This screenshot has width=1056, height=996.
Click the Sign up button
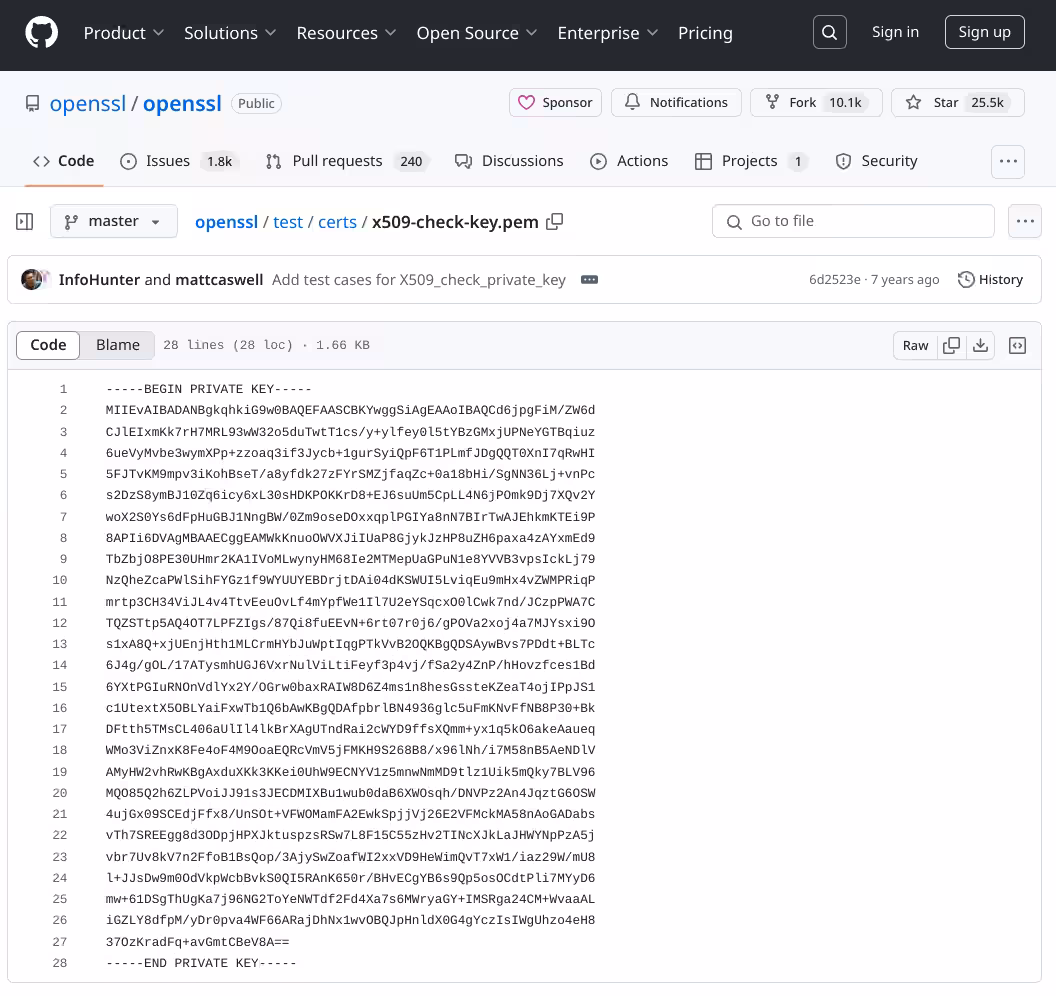[x=984, y=31]
